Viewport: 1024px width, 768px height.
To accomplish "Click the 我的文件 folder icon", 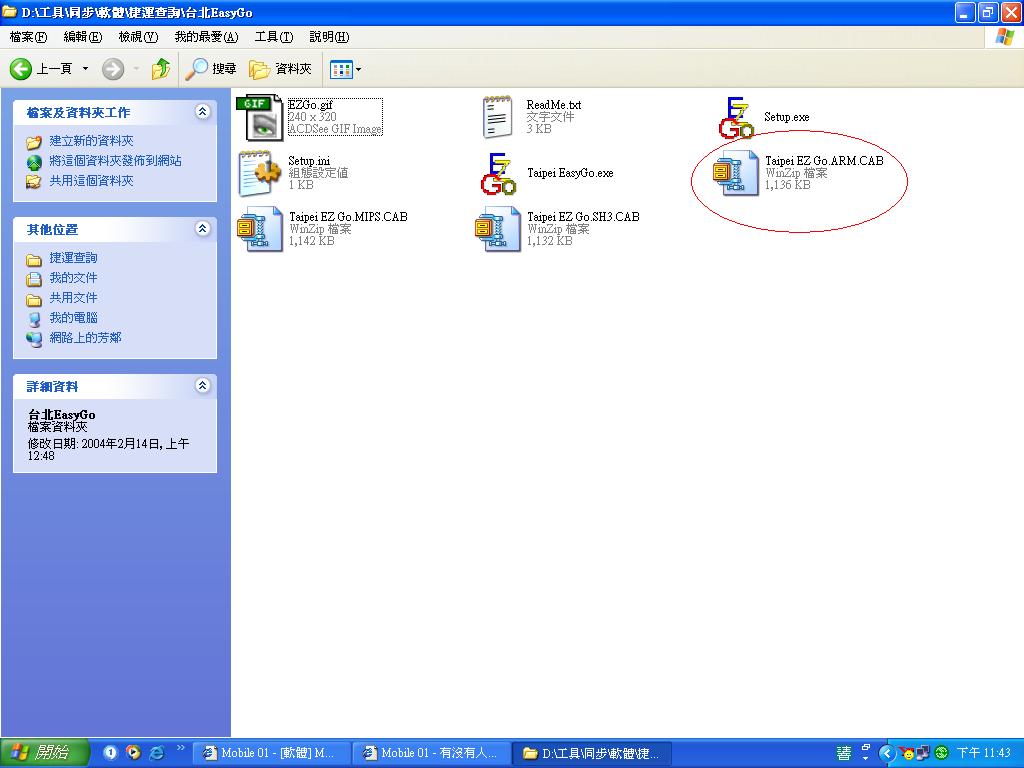I will (34, 279).
